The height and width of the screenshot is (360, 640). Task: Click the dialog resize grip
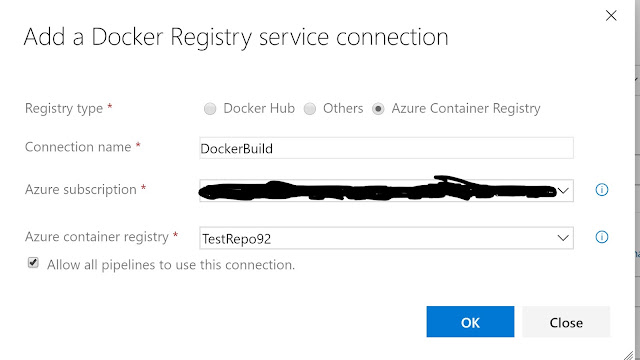pos(629,355)
